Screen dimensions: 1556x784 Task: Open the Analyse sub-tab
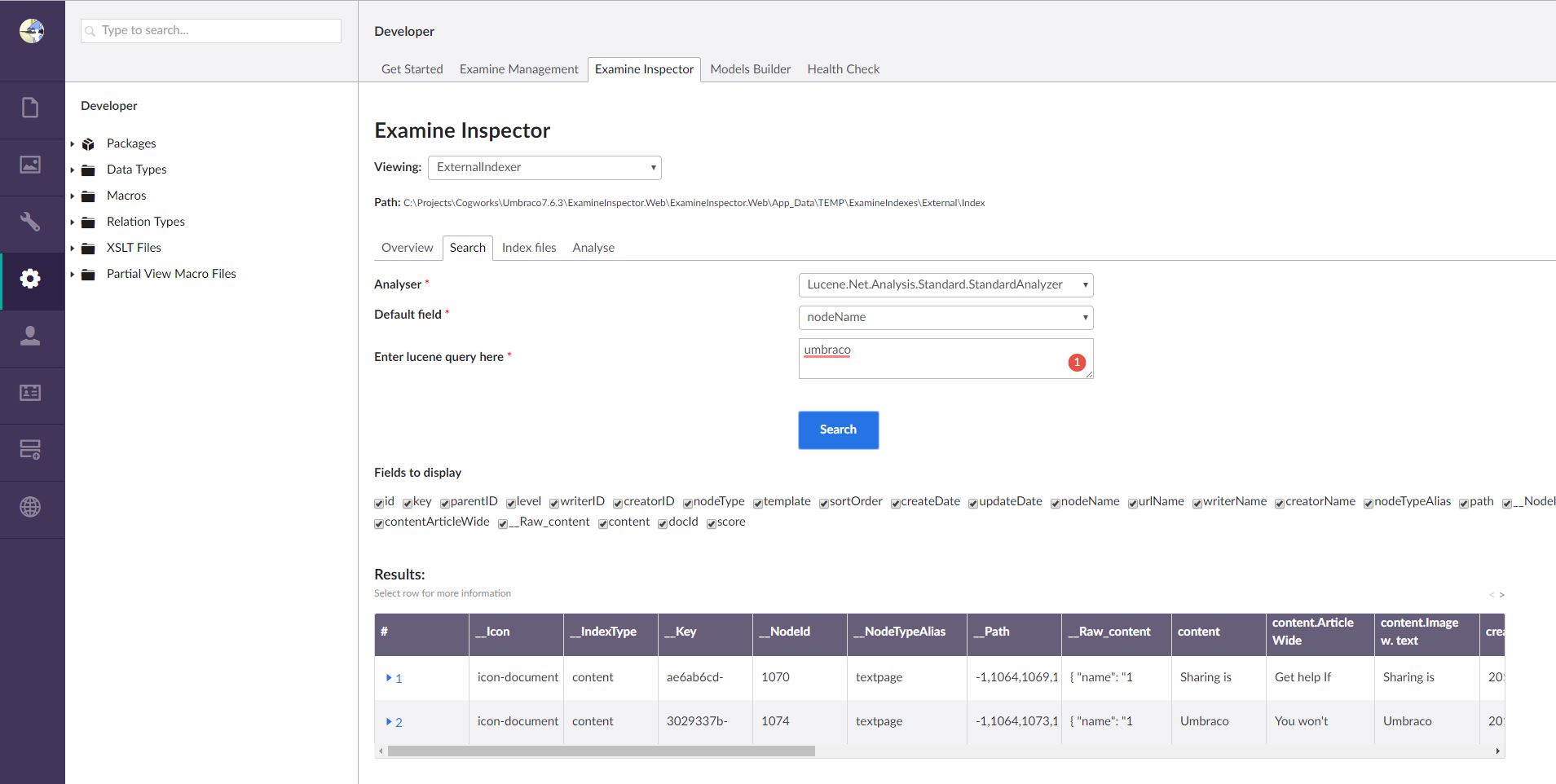point(593,248)
